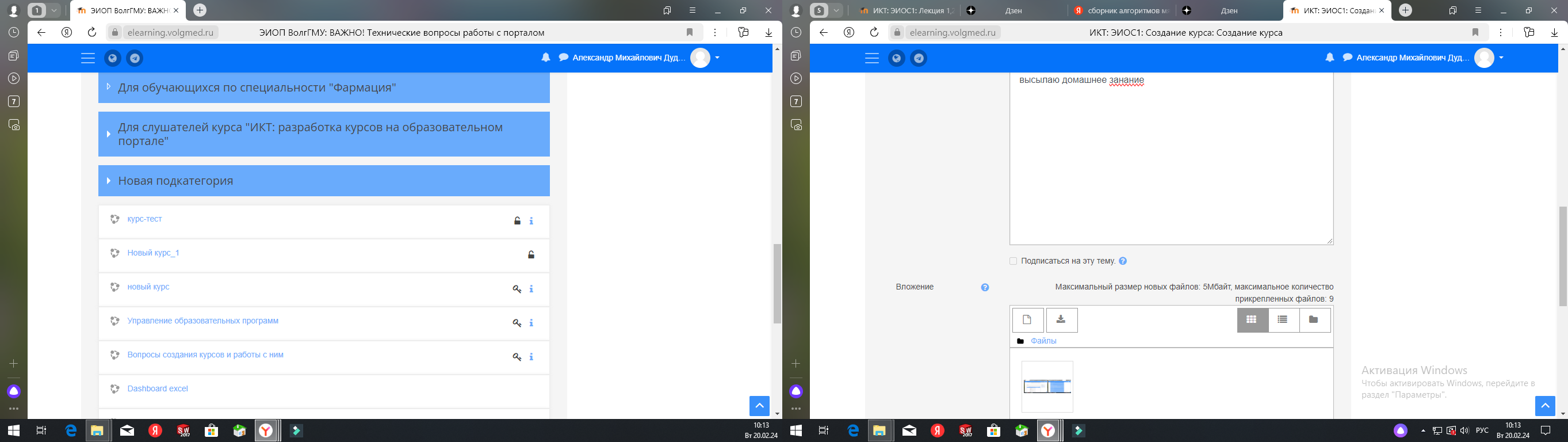Viewport: 1568px width, 442px height.
Task: Download all attached files
Action: tap(1061, 319)
